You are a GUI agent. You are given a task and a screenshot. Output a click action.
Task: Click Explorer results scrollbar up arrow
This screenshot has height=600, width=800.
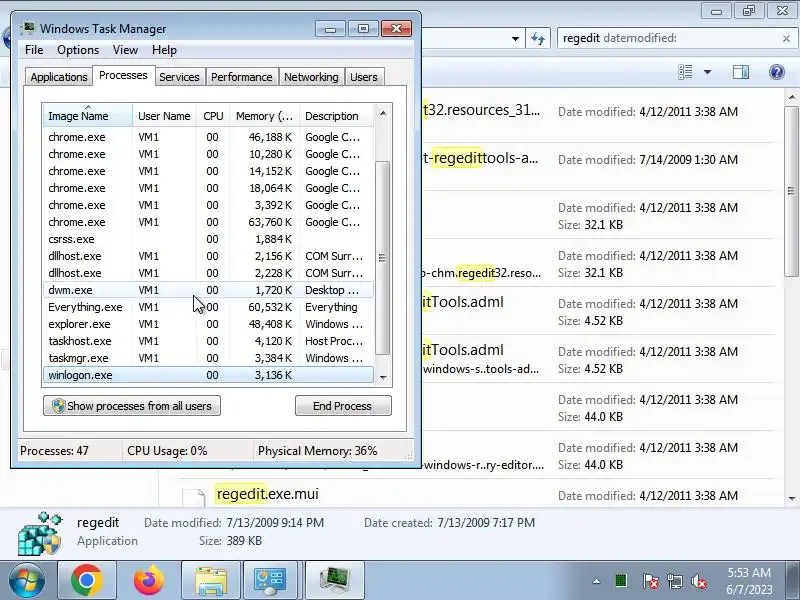pos(791,96)
